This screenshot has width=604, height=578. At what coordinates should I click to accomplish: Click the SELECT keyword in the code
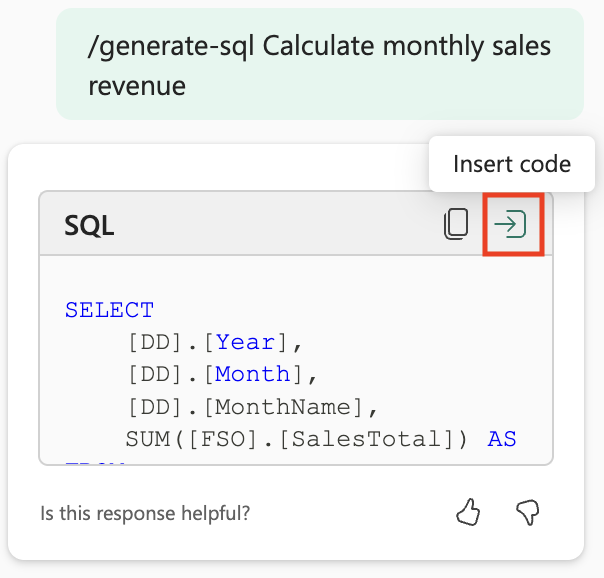tap(109, 310)
